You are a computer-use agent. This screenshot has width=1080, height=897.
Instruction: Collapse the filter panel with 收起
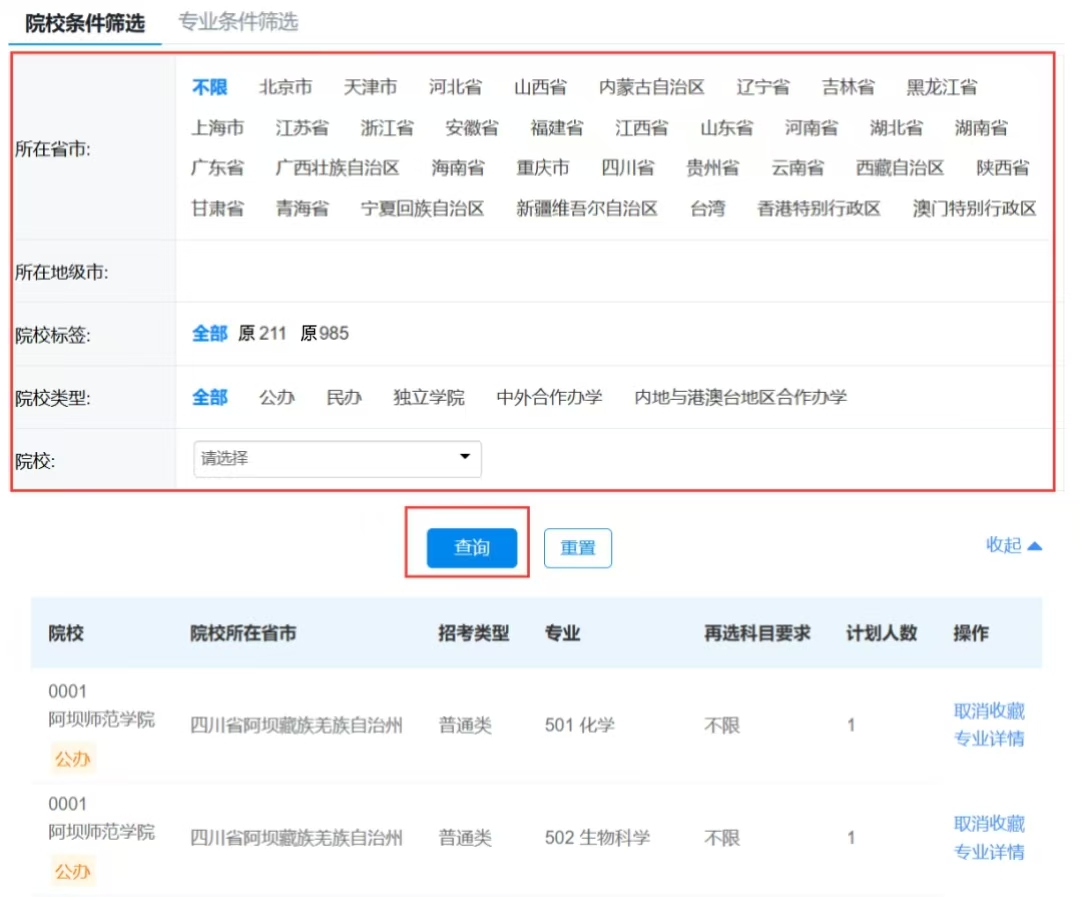(x=1014, y=545)
